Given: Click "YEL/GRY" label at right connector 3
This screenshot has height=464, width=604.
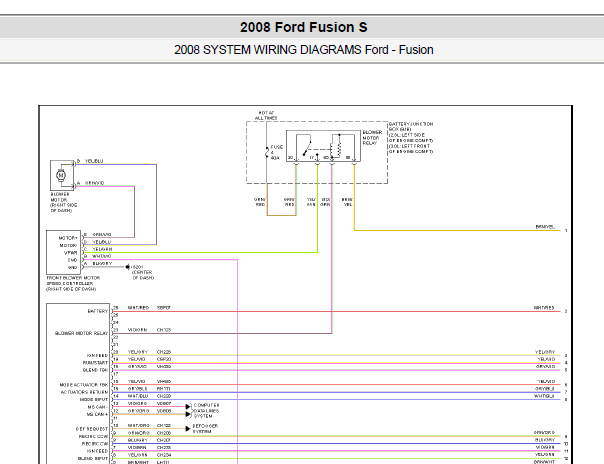Looking at the screenshot, I should pyautogui.click(x=545, y=352).
